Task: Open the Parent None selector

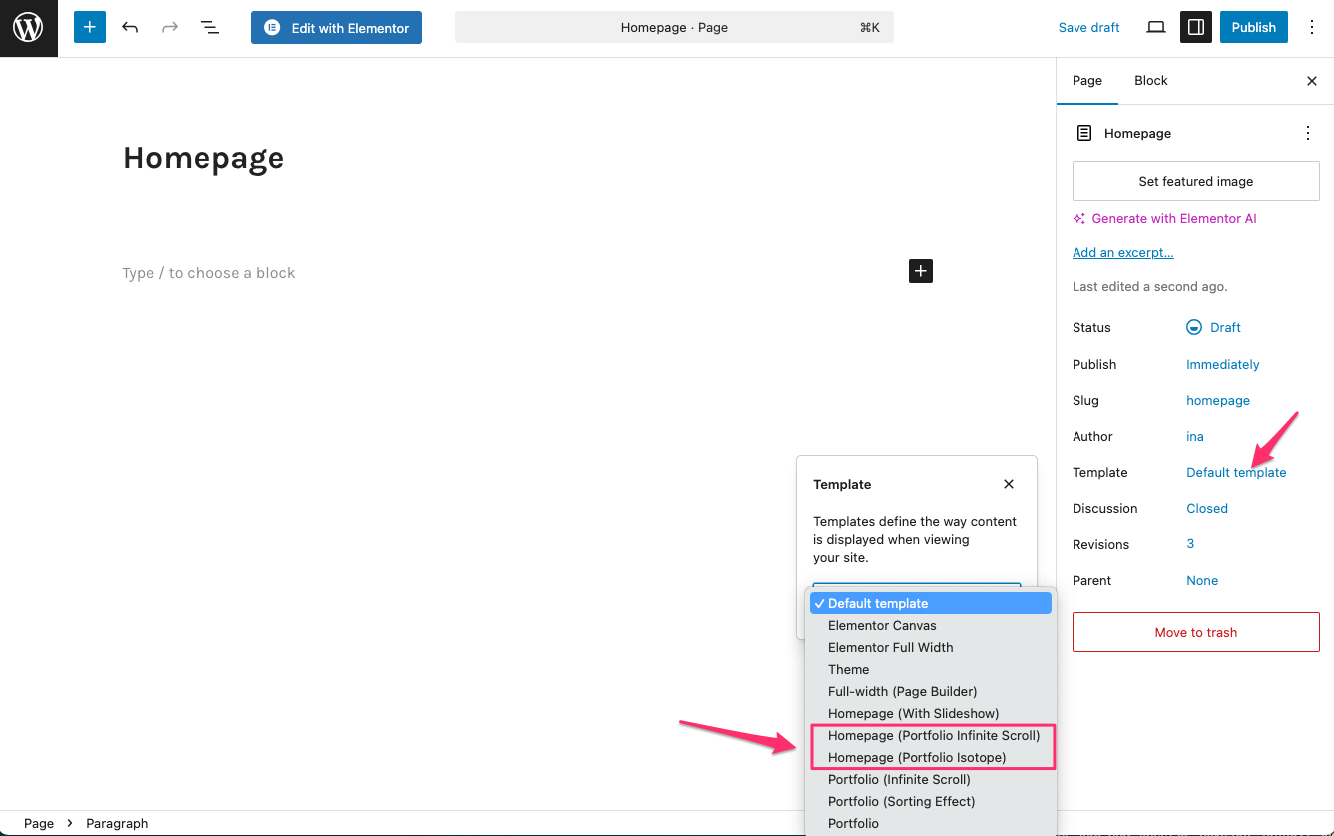Action: pos(1202,580)
